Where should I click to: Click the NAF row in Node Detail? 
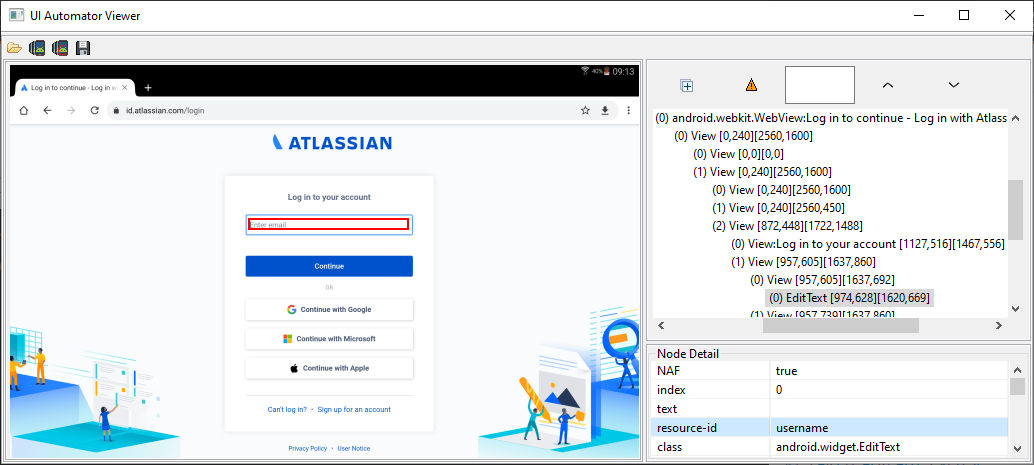pos(830,371)
